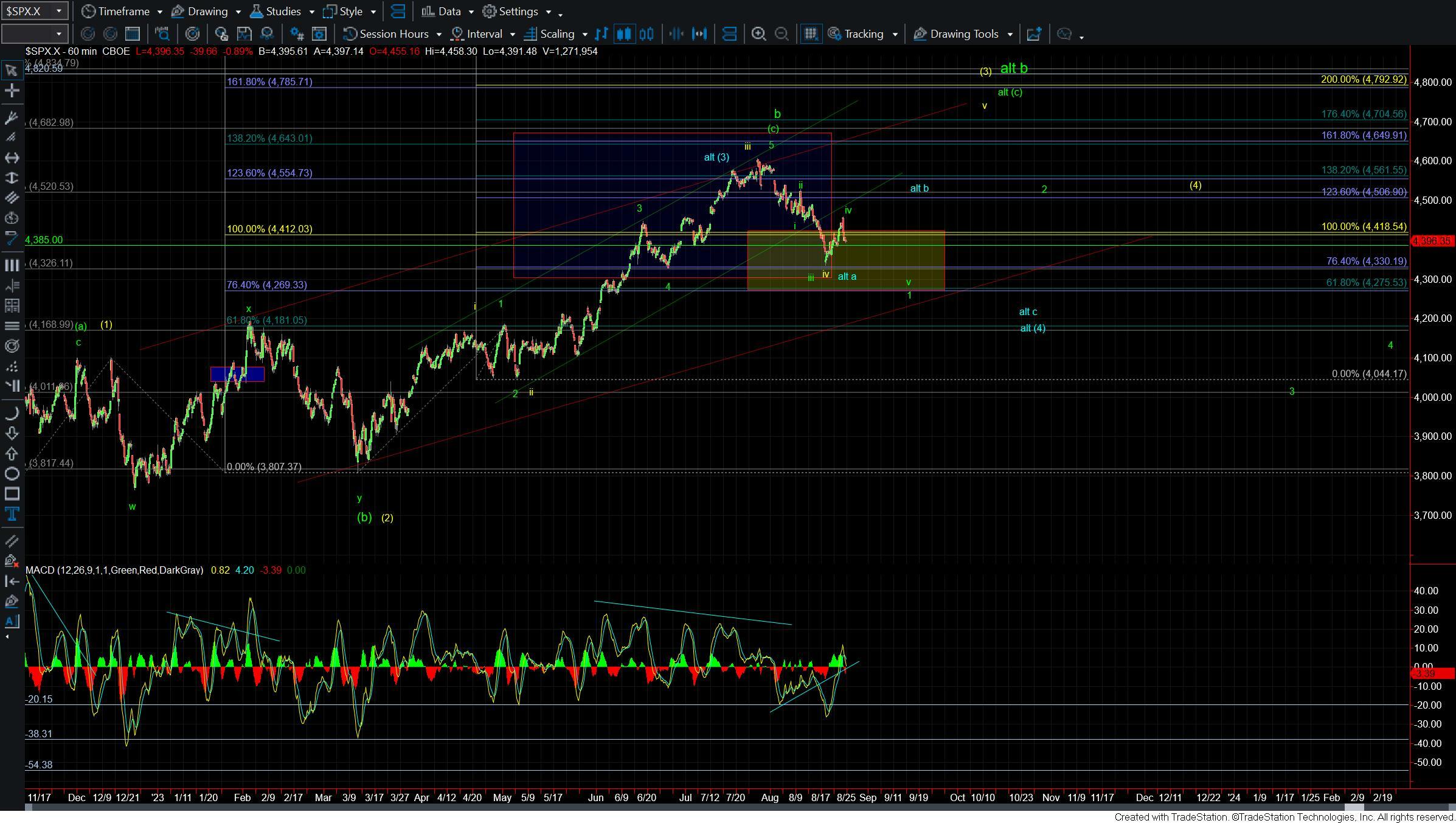Open the Settings menu

click(518, 12)
